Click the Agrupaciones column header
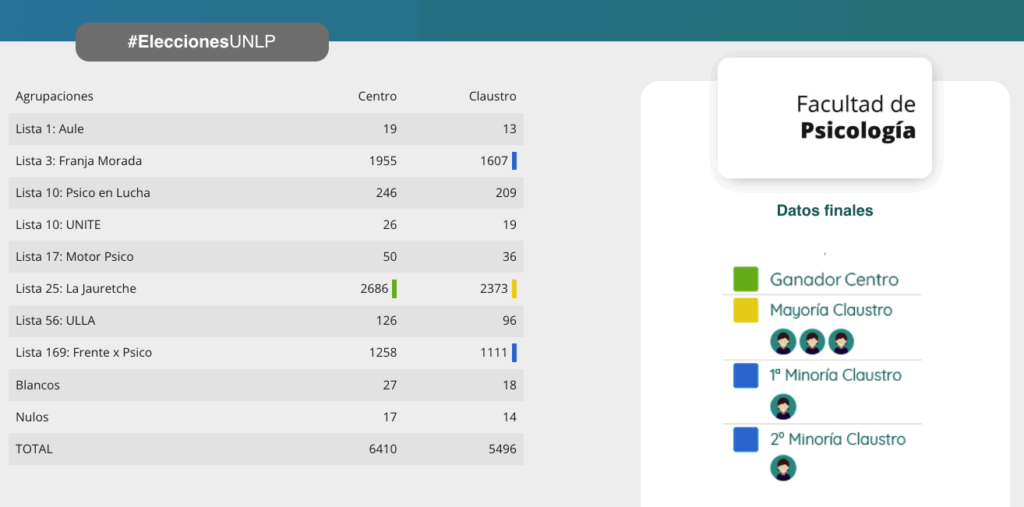 [54, 97]
